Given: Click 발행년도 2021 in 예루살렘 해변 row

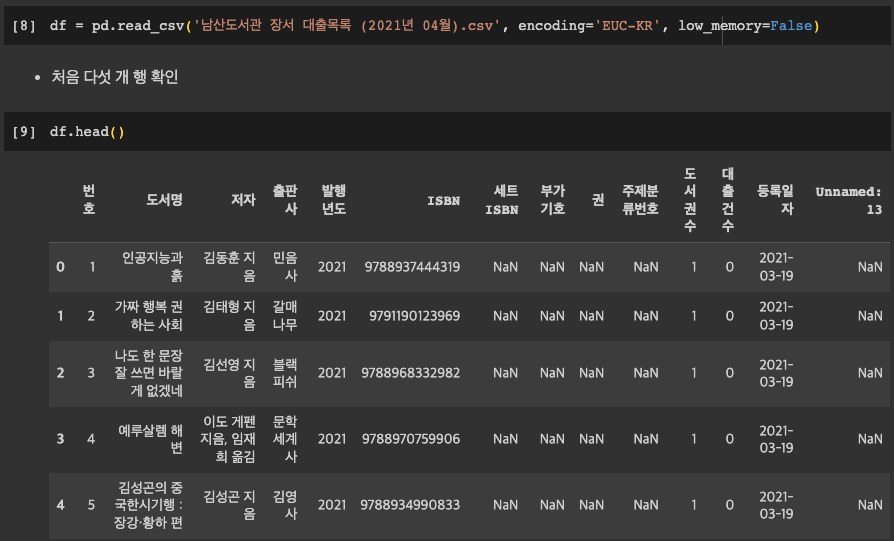Looking at the screenshot, I should tap(332, 439).
